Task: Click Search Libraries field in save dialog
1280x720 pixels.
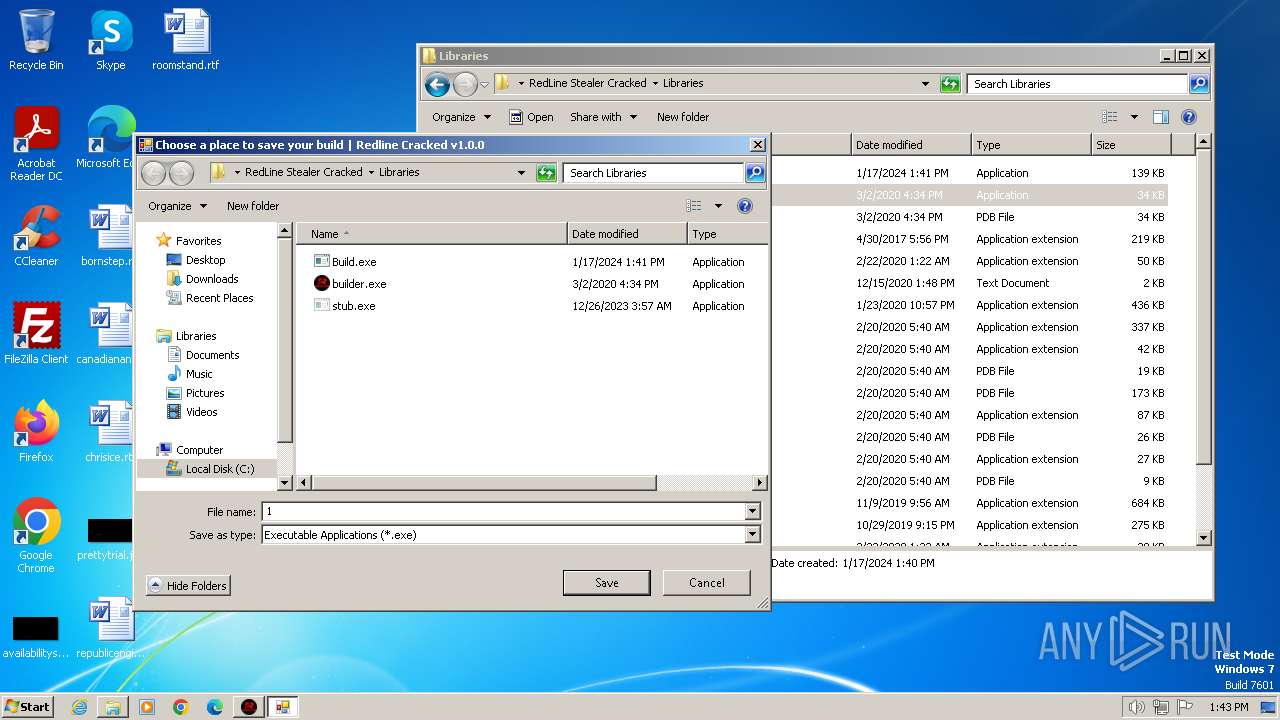Action: tap(654, 173)
